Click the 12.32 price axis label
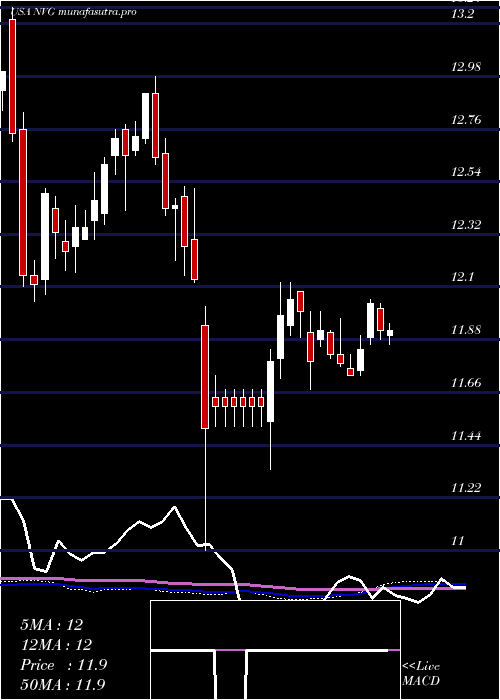Screen dimensions: 500x700 tap(467, 225)
